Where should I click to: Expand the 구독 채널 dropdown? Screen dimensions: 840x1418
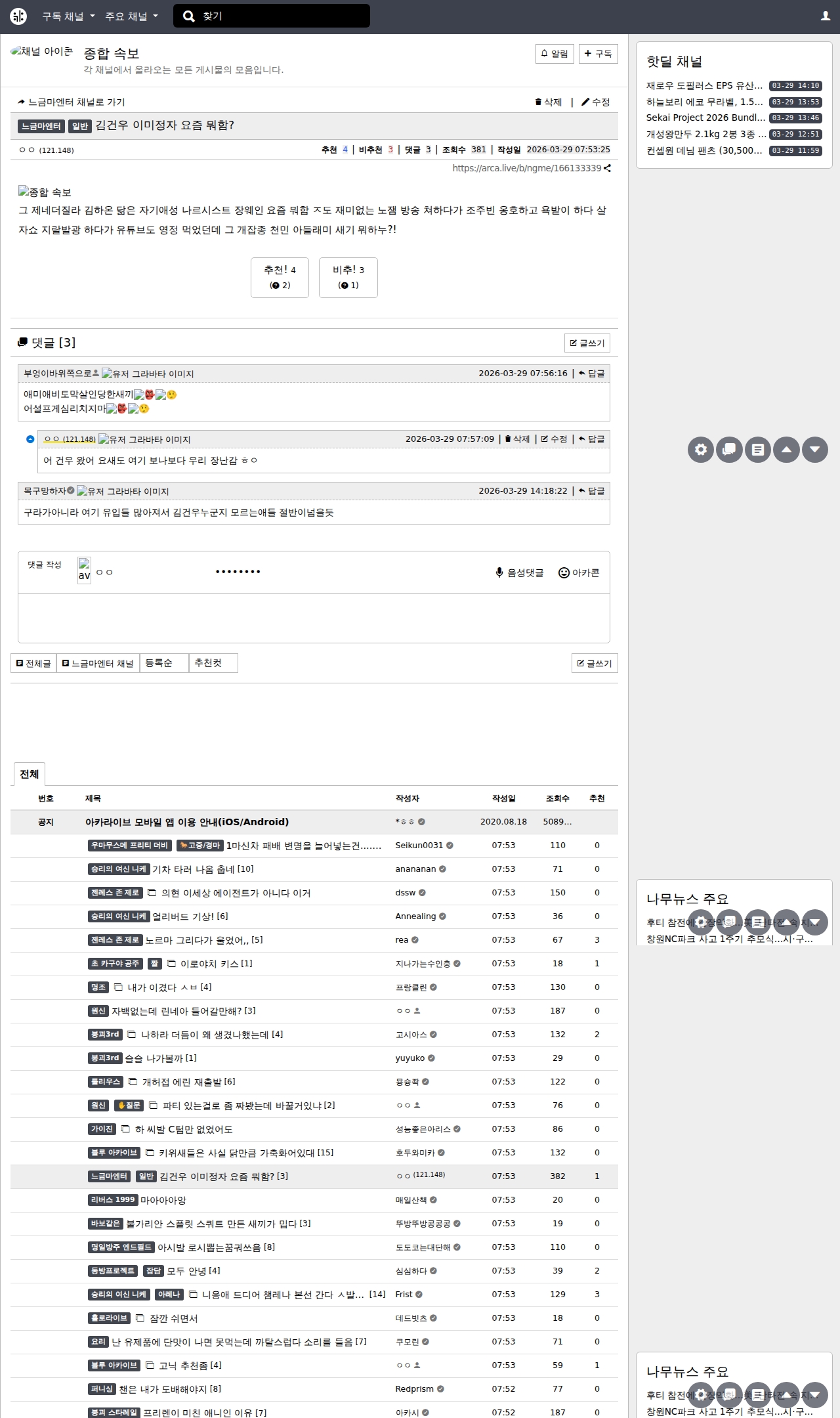(x=68, y=16)
